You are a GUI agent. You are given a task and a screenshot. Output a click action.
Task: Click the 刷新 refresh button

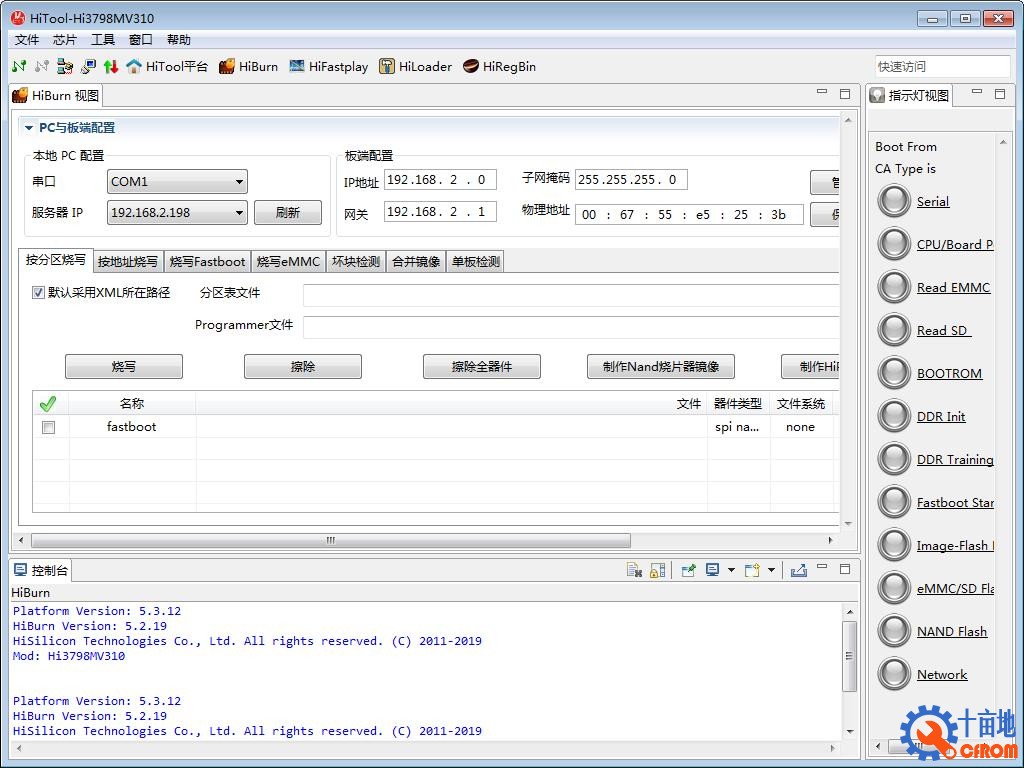(288, 212)
